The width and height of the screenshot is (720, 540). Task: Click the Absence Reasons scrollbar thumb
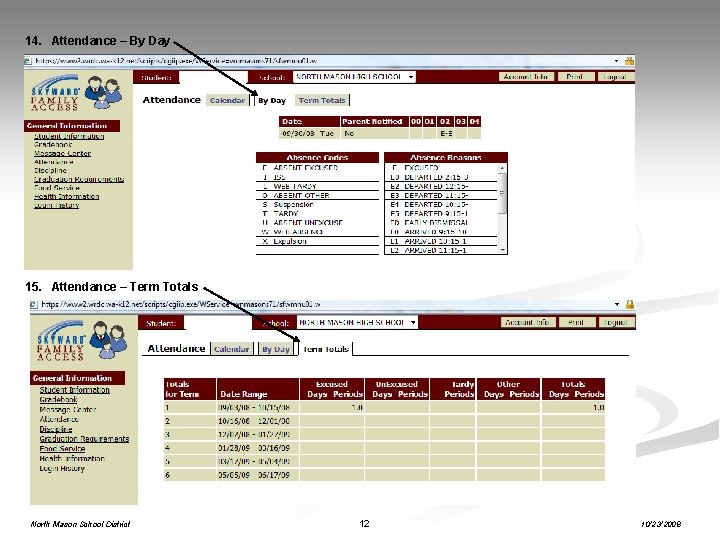pos(502,193)
